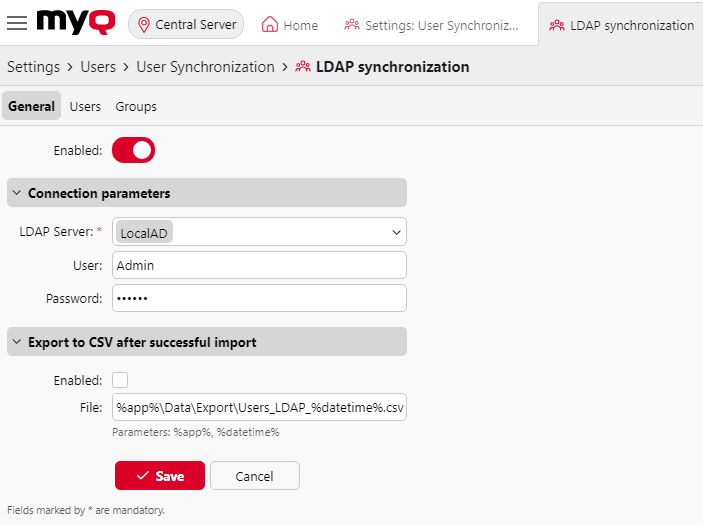This screenshot has width=703, height=525.
Task: Collapse Export to CSV after successful import section
Action: tap(17, 342)
